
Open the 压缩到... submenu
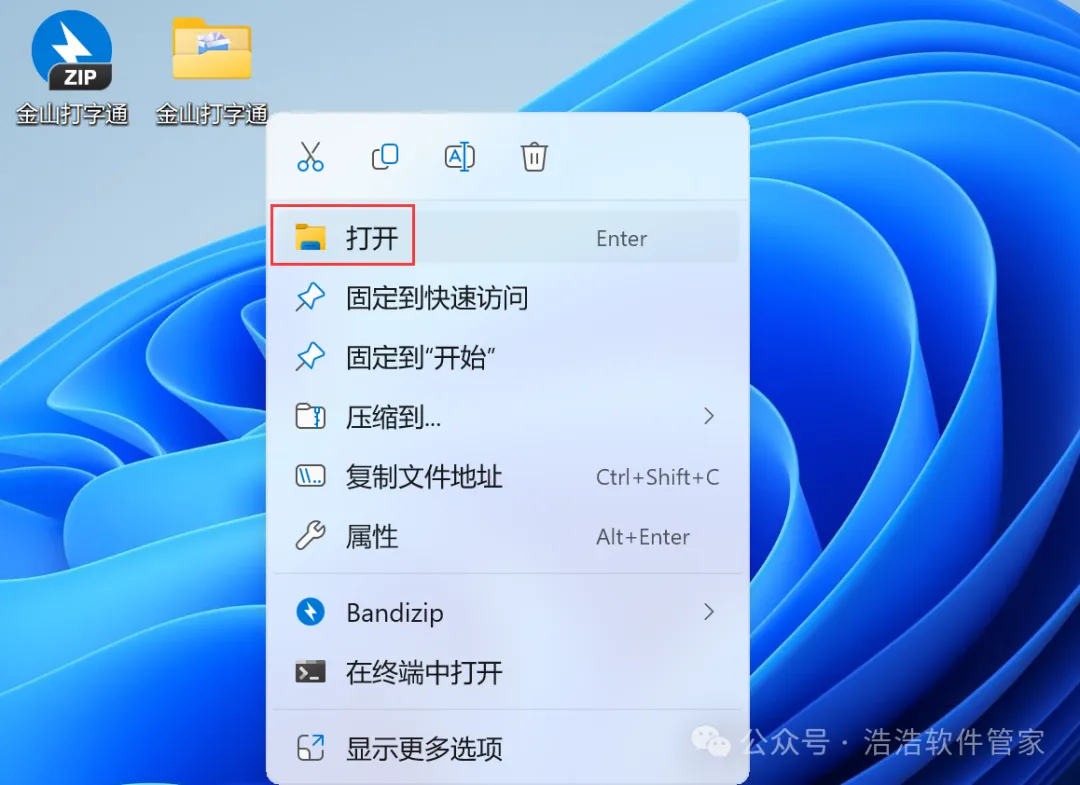[x=506, y=417]
